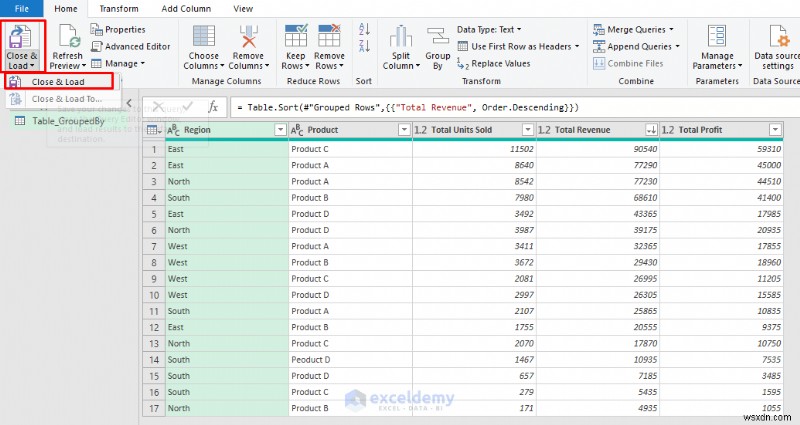
Task: Switch to the Transform tab
Action: click(119, 9)
